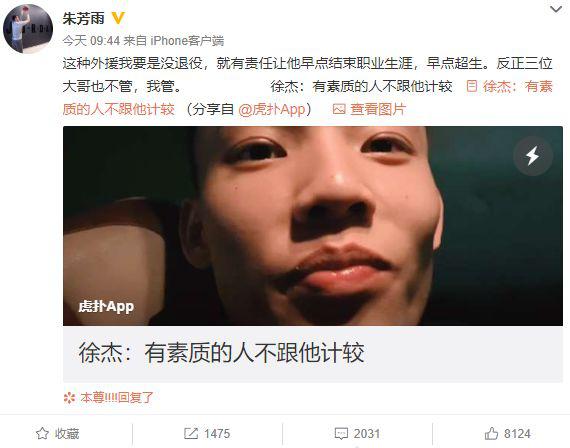Toggle 收藏 star to favorite the post

click(58, 433)
